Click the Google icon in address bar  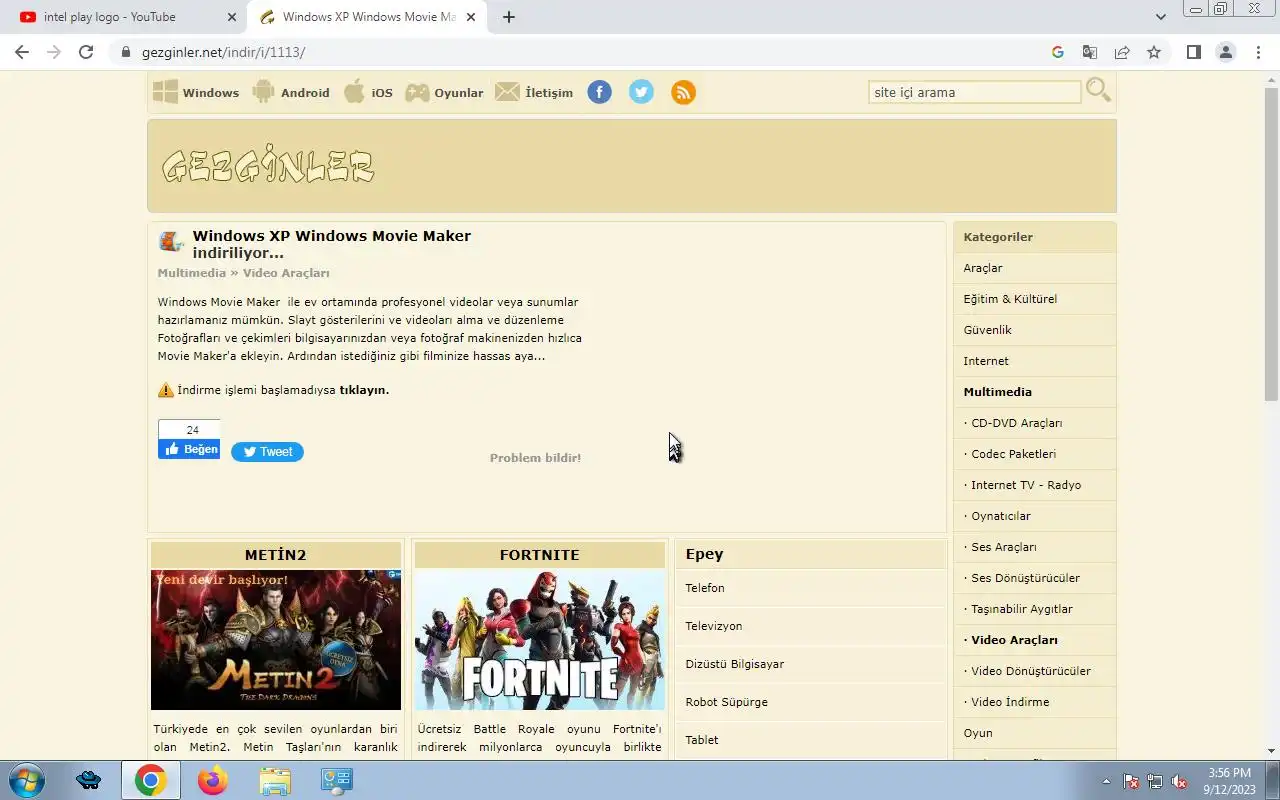tap(1058, 52)
